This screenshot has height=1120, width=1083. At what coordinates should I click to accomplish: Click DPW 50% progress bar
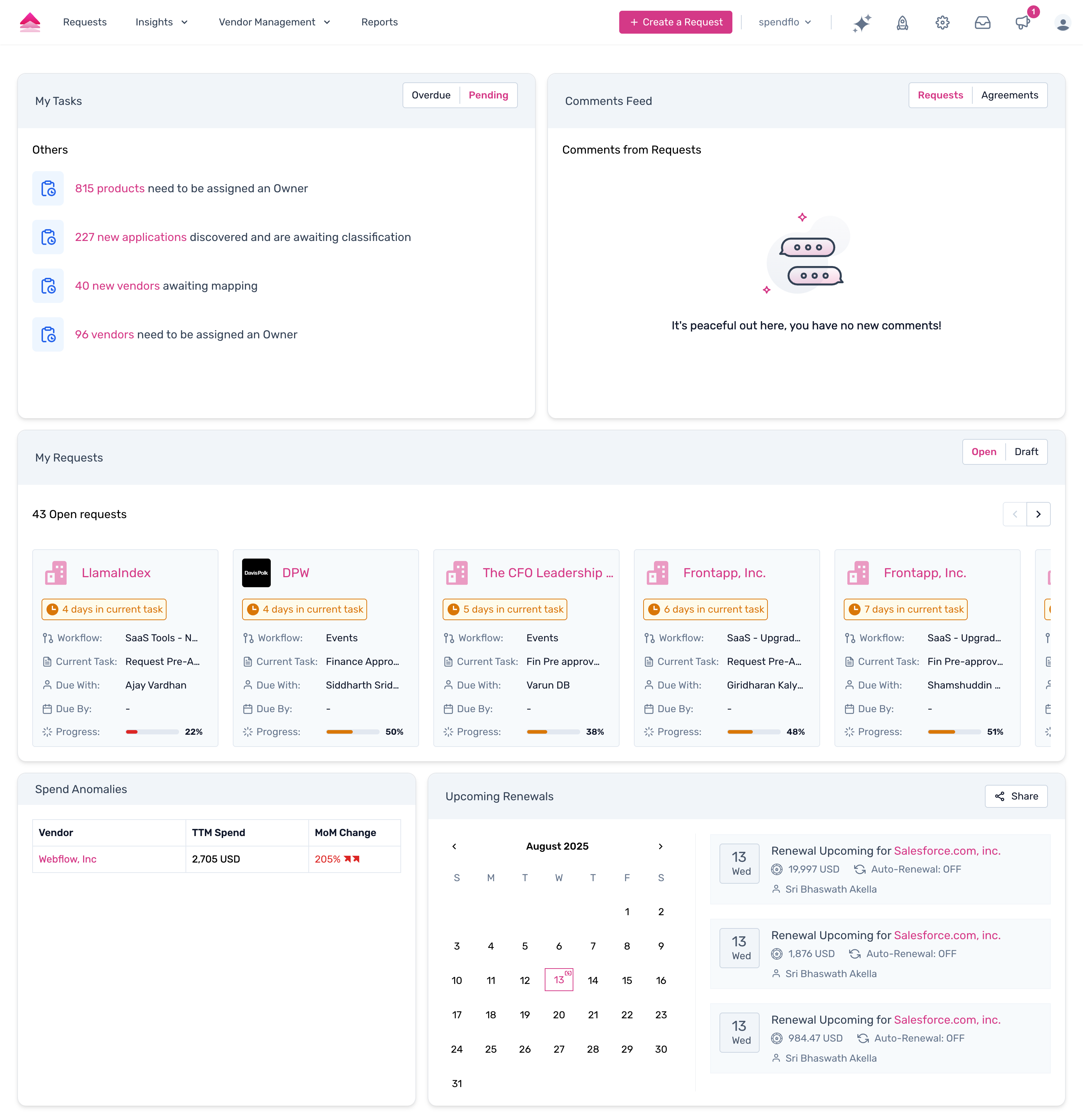click(353, 732)
